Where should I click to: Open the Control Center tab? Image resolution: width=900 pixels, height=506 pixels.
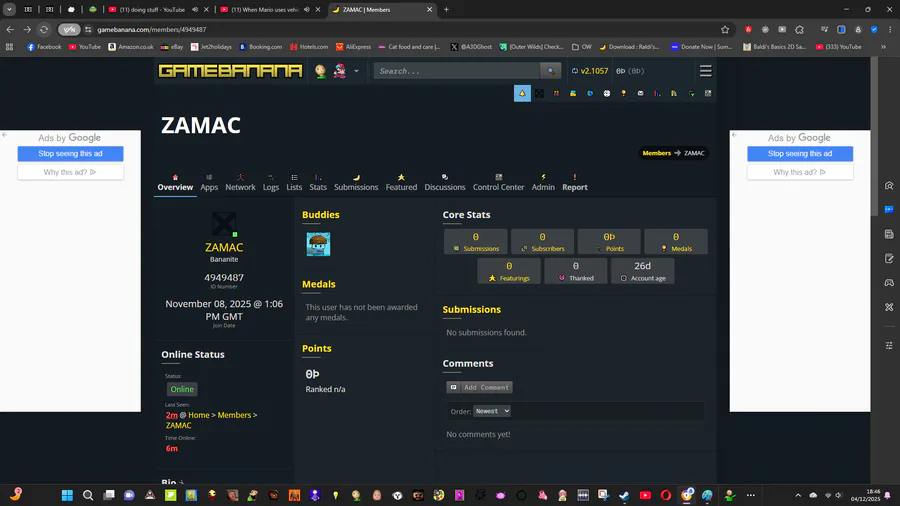point(498,183)
